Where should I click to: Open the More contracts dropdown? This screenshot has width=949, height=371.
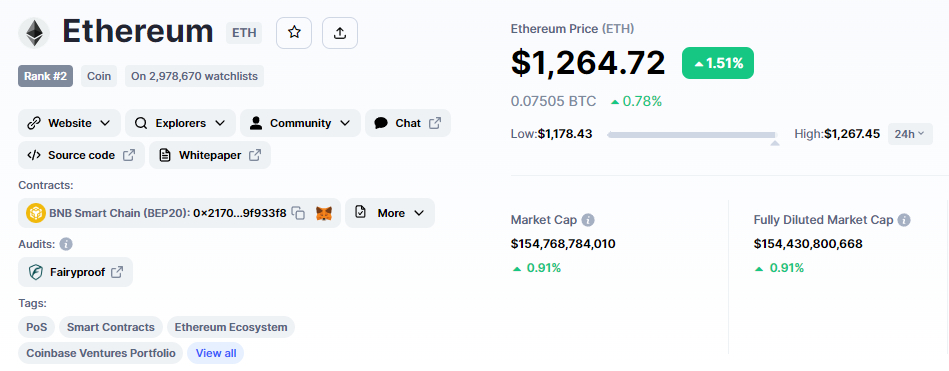390,213
